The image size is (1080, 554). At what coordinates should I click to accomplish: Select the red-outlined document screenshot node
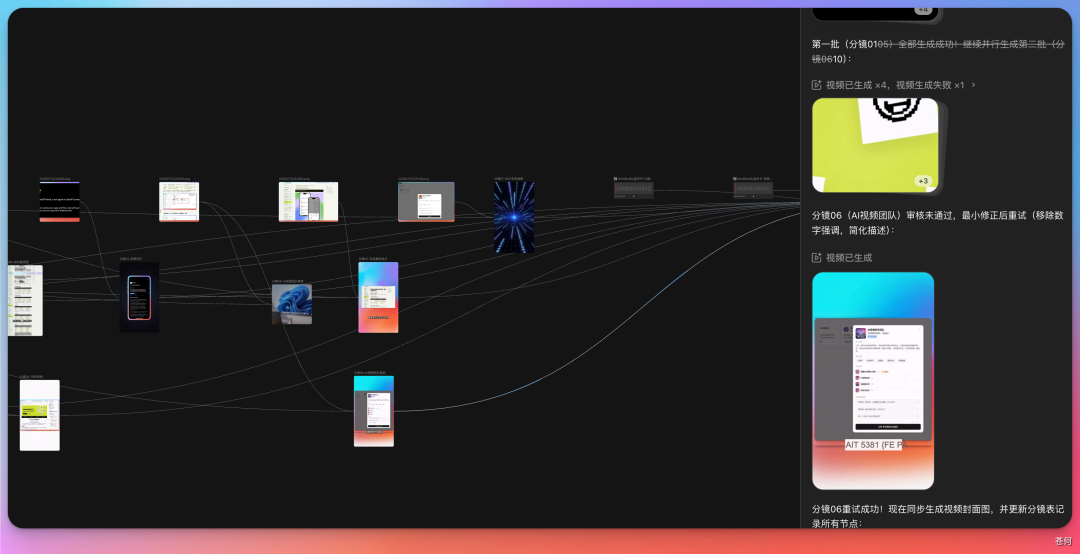(x=178, y=202)
